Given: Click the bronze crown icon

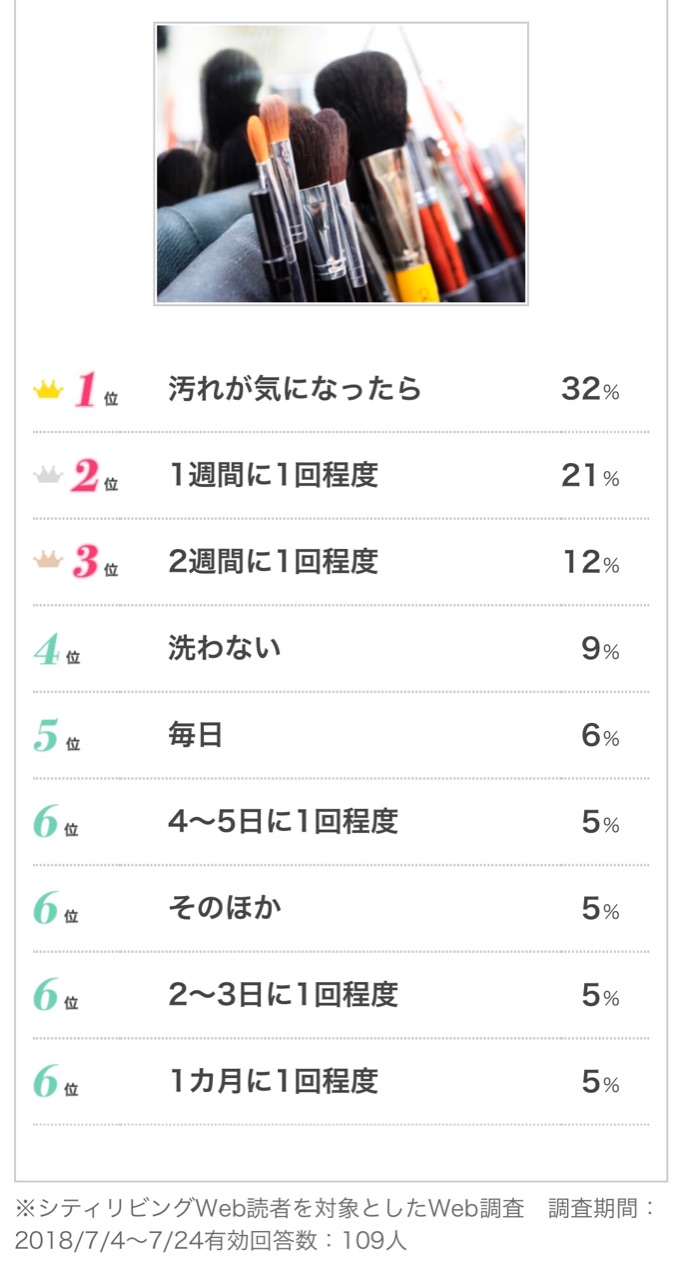Looking at the screenshot, I should click(x=48, y=562).
